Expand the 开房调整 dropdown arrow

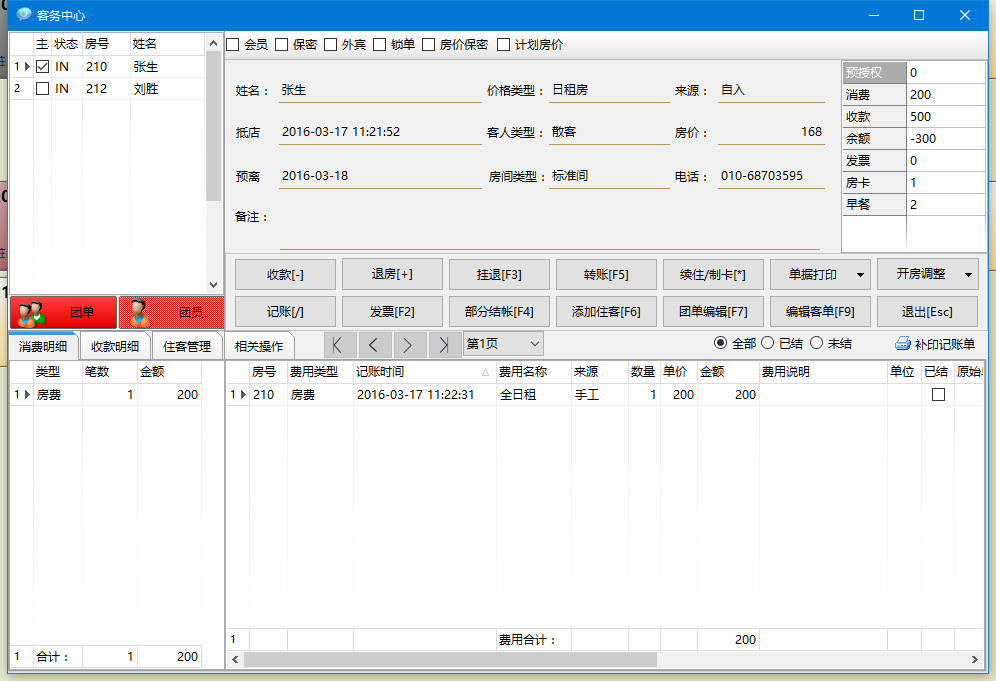(967, 275)
